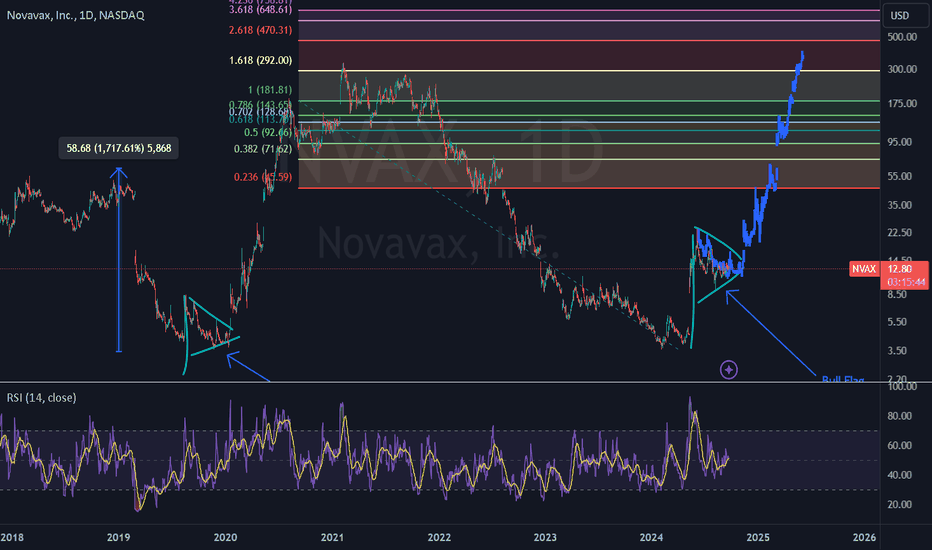Click the Novavax, Inc., 1D, NASDAQ chart title
Screen dimensions: 932x550
(75, 15)
